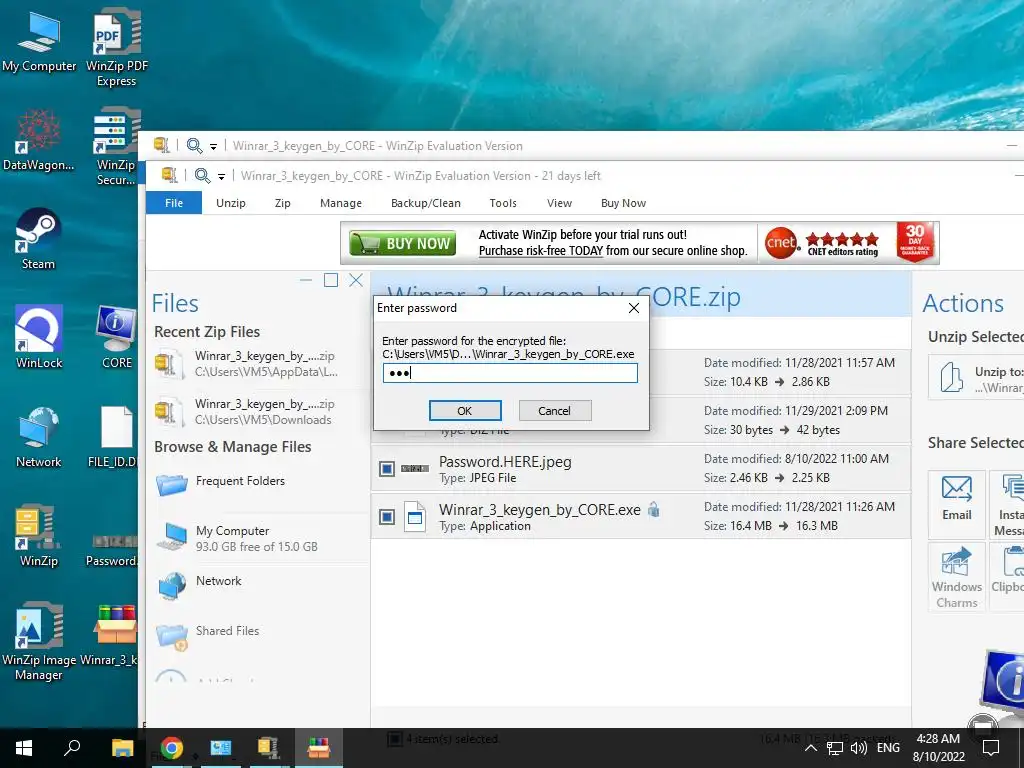
Task: Close the Enter password dialog
Action: tap(633, 308)
